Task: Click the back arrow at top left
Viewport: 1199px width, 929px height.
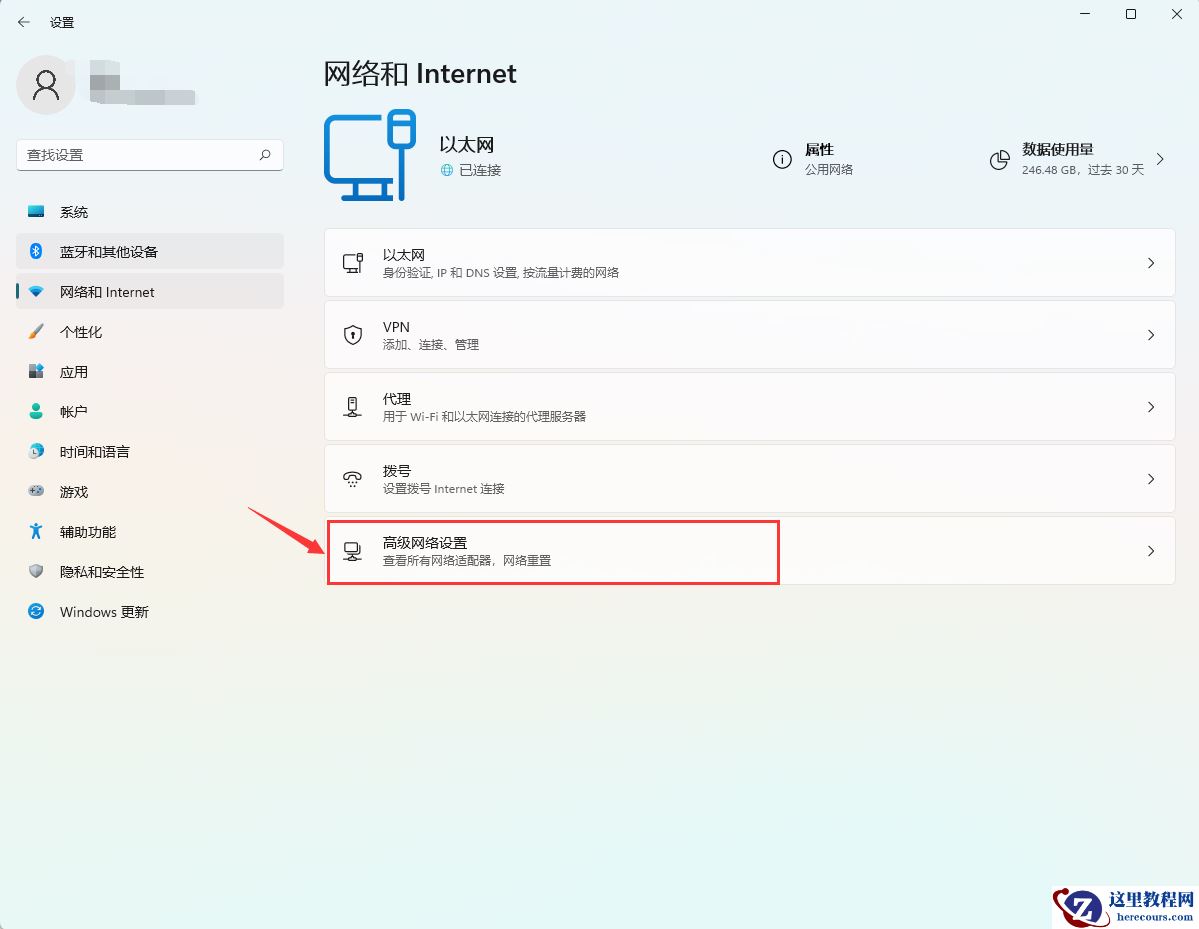Action: pos(22,21)
